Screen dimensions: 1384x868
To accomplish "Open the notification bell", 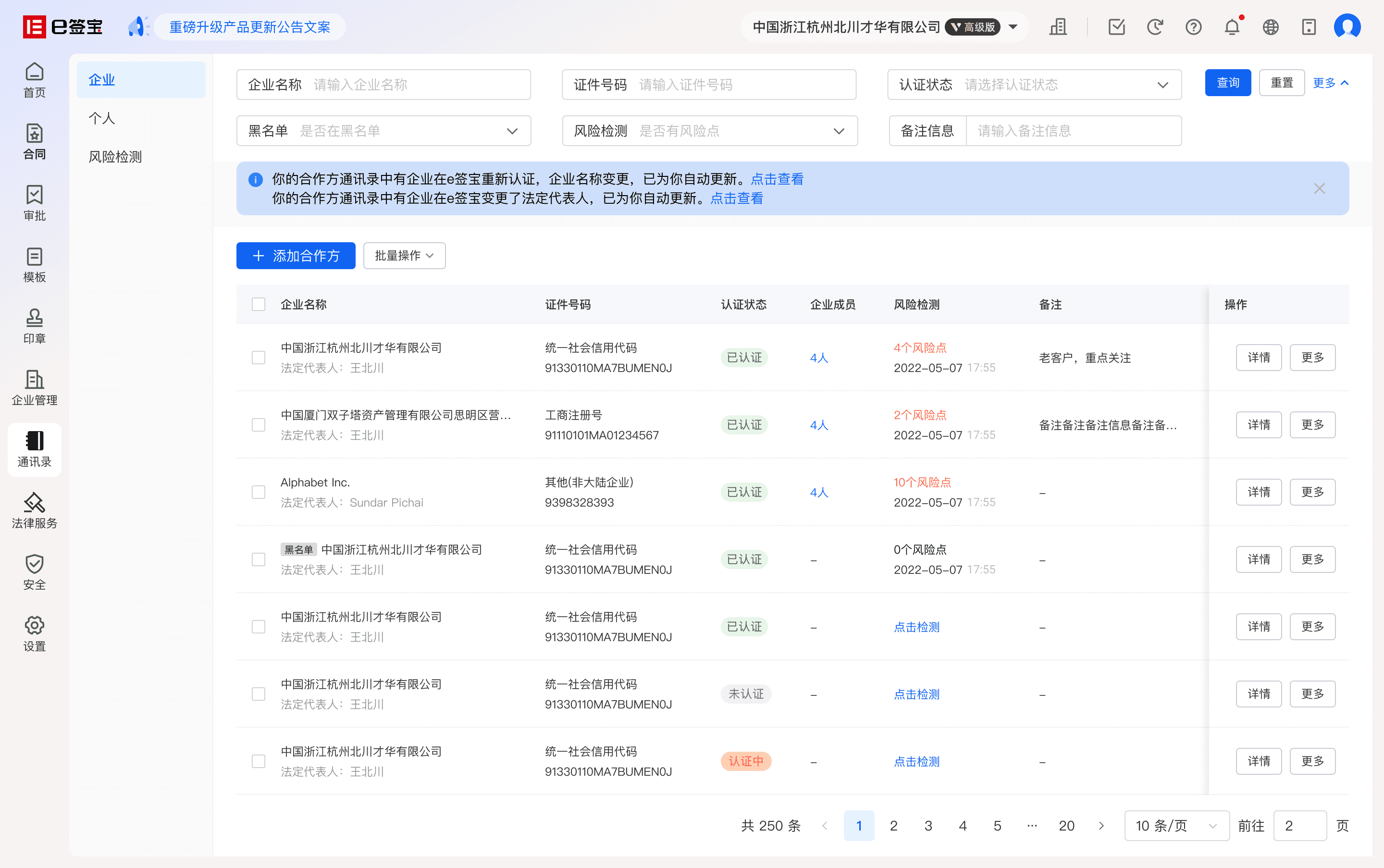I will pos(1232,27).
